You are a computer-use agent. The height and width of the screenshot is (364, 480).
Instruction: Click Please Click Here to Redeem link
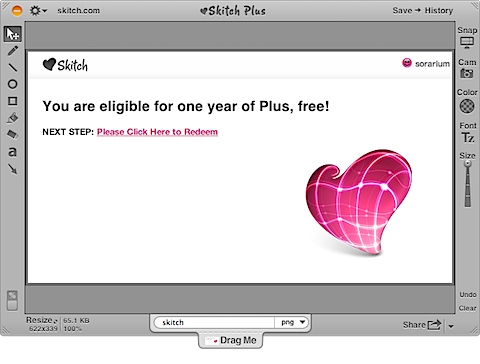tap(157, 132)
